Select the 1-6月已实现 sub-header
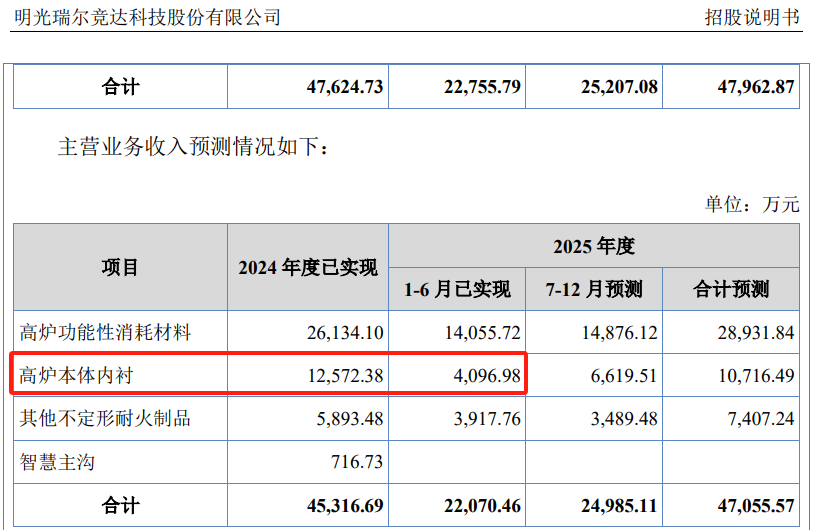The image size is (817, 530). click(457, 290)
